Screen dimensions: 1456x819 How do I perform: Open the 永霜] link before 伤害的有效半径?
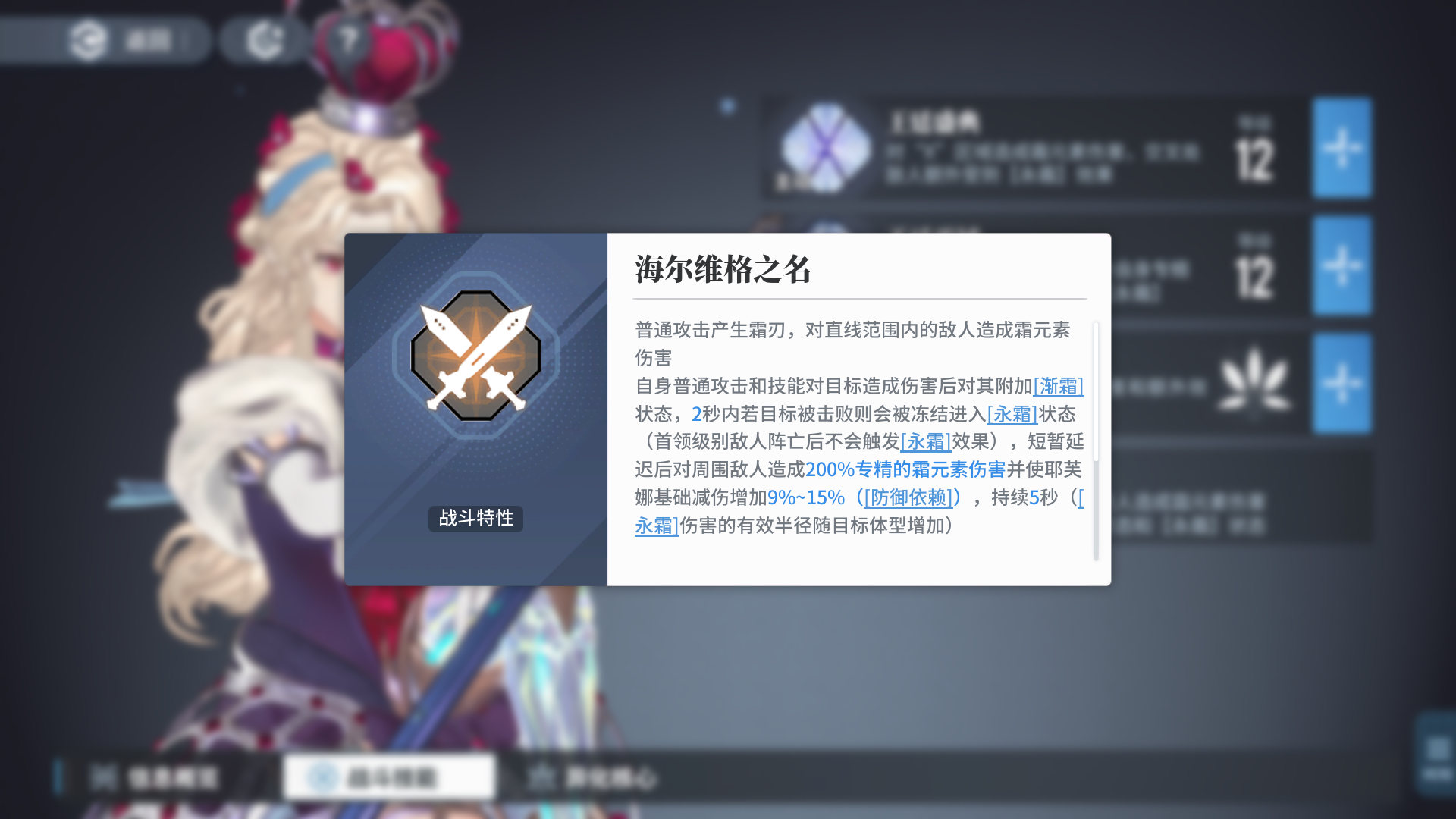click(x=657, y=526)
